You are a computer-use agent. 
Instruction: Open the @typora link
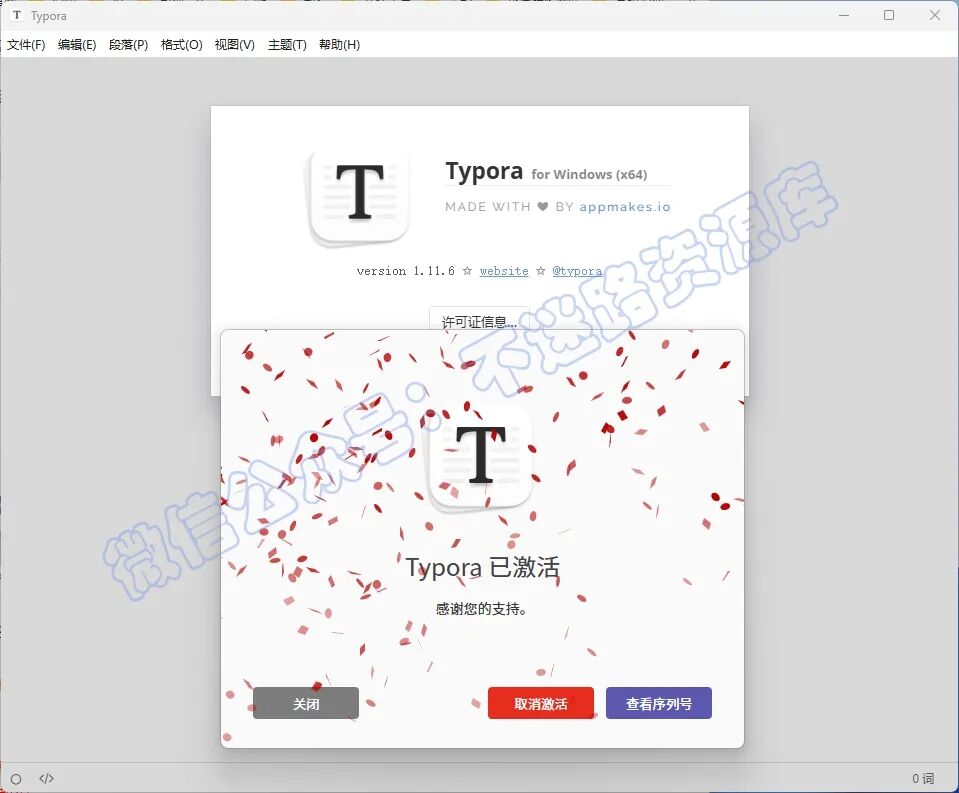[577, 271]
